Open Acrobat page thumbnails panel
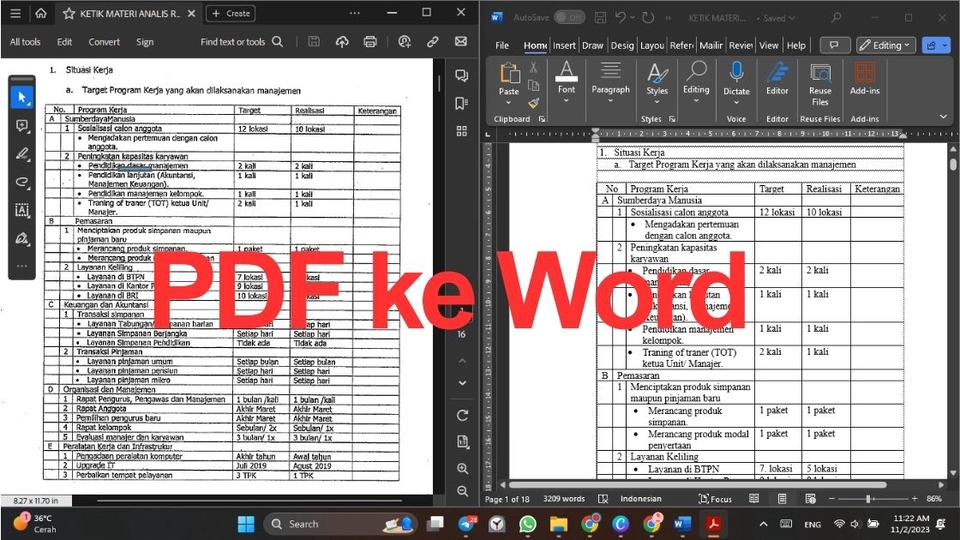 pyautogui.click(x=462, y=131)
